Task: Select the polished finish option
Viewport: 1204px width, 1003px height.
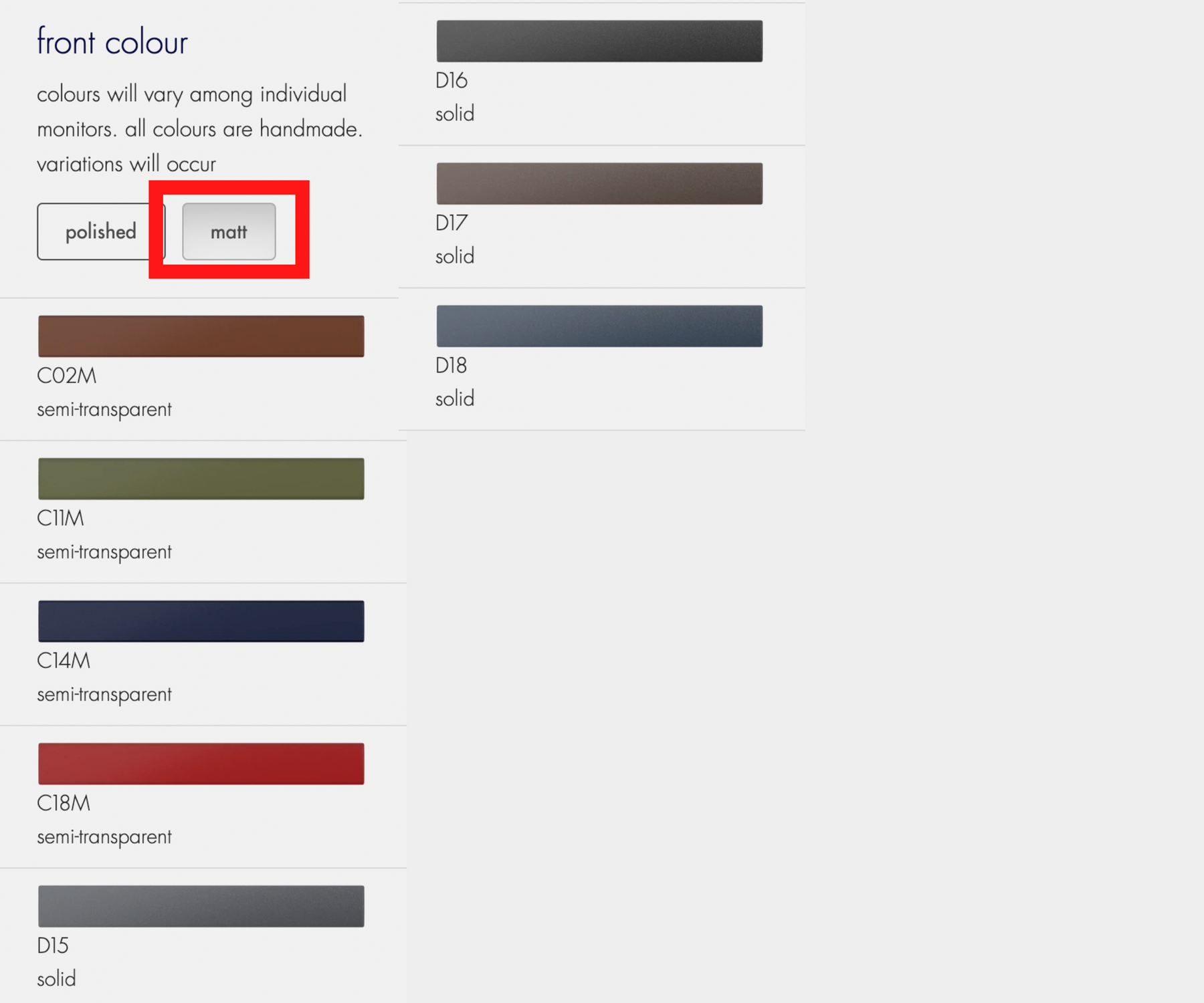Action: click(x=100, y=231)
